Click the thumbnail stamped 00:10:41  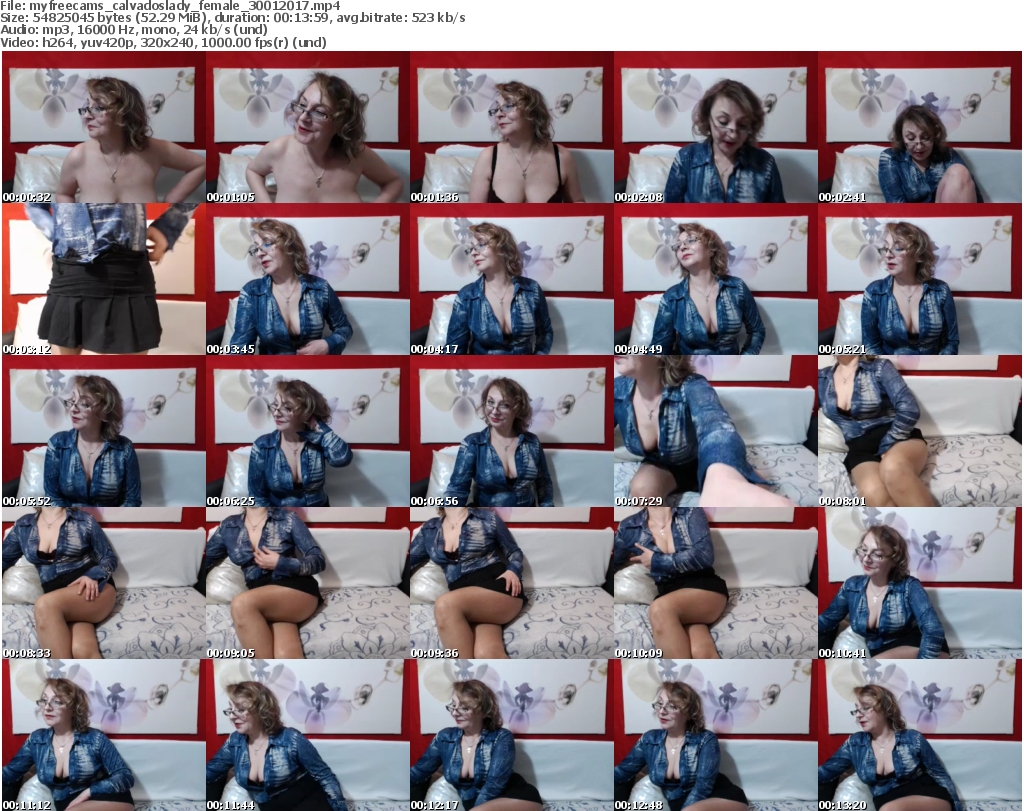click(920, 583)
